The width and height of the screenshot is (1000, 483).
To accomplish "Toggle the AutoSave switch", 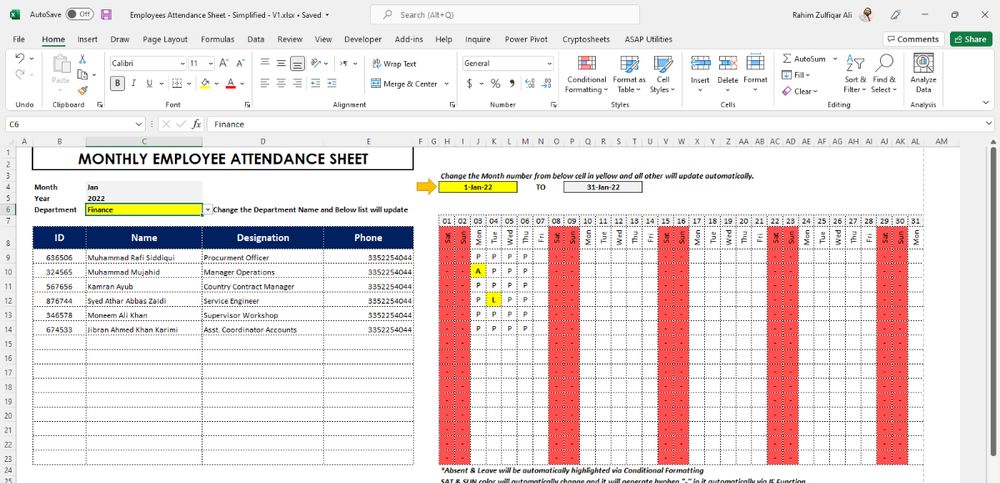I will pyautogui.click(x=79, y=15).
